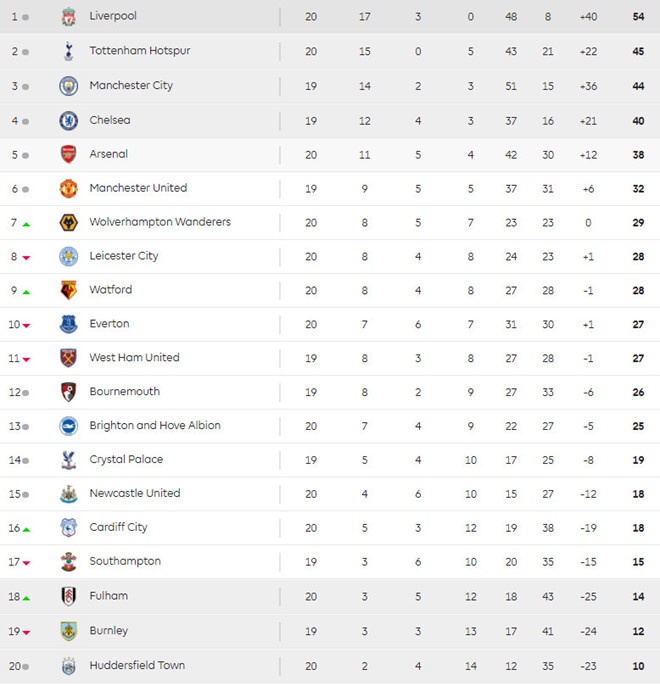
Task: Click the Chelsea club badge
Action: click(x=68, y=121)
